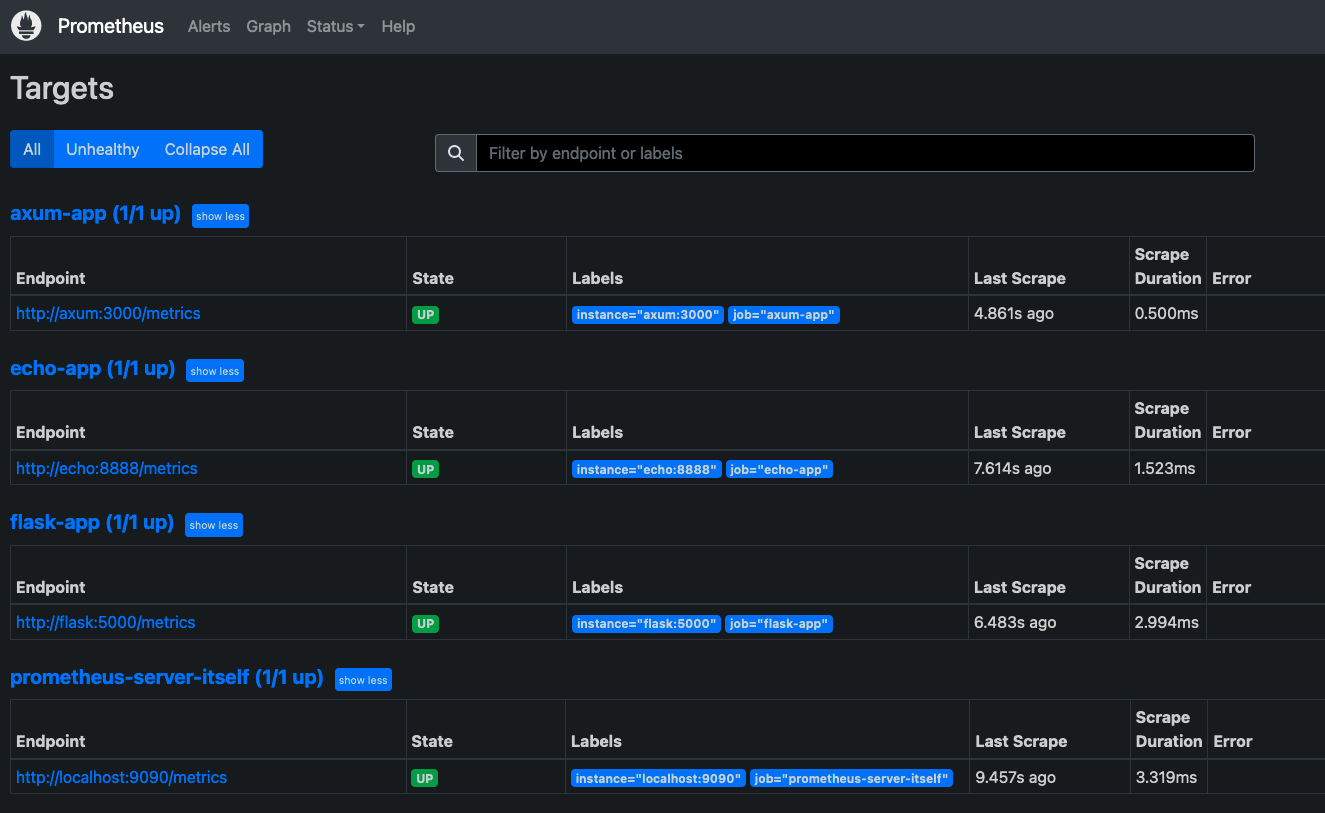
Task: Collapse echo-app with show less
Action: click(x=215, y=371)
